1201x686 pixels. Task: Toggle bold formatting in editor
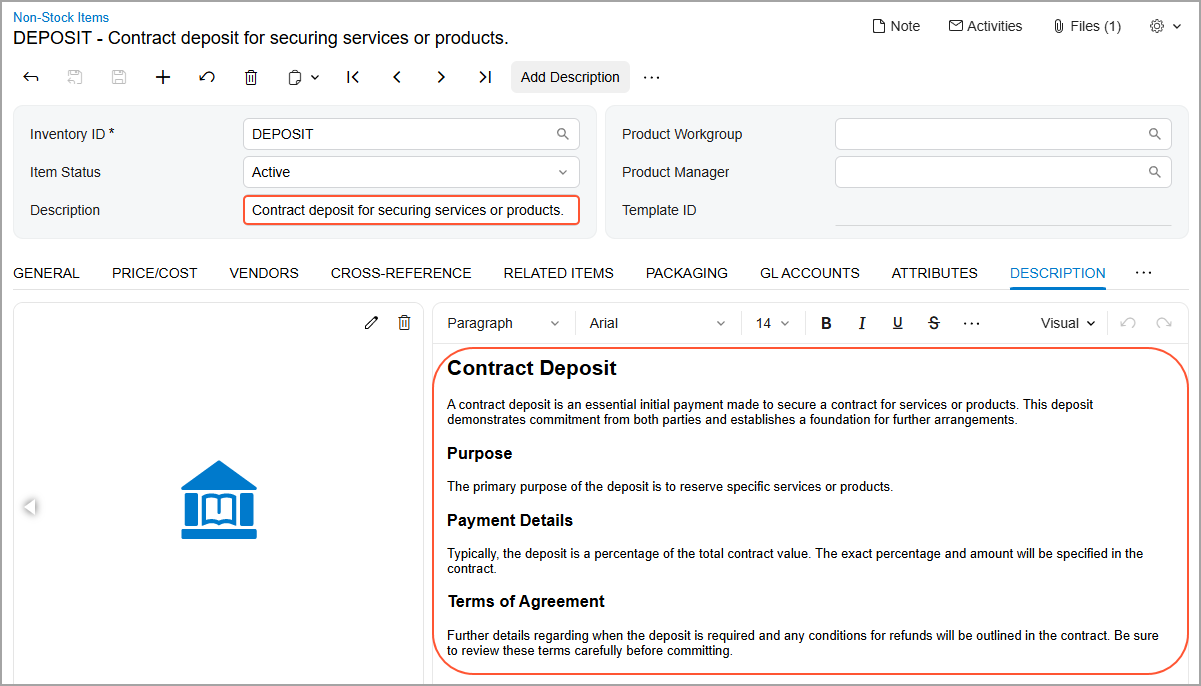[826, 323]
